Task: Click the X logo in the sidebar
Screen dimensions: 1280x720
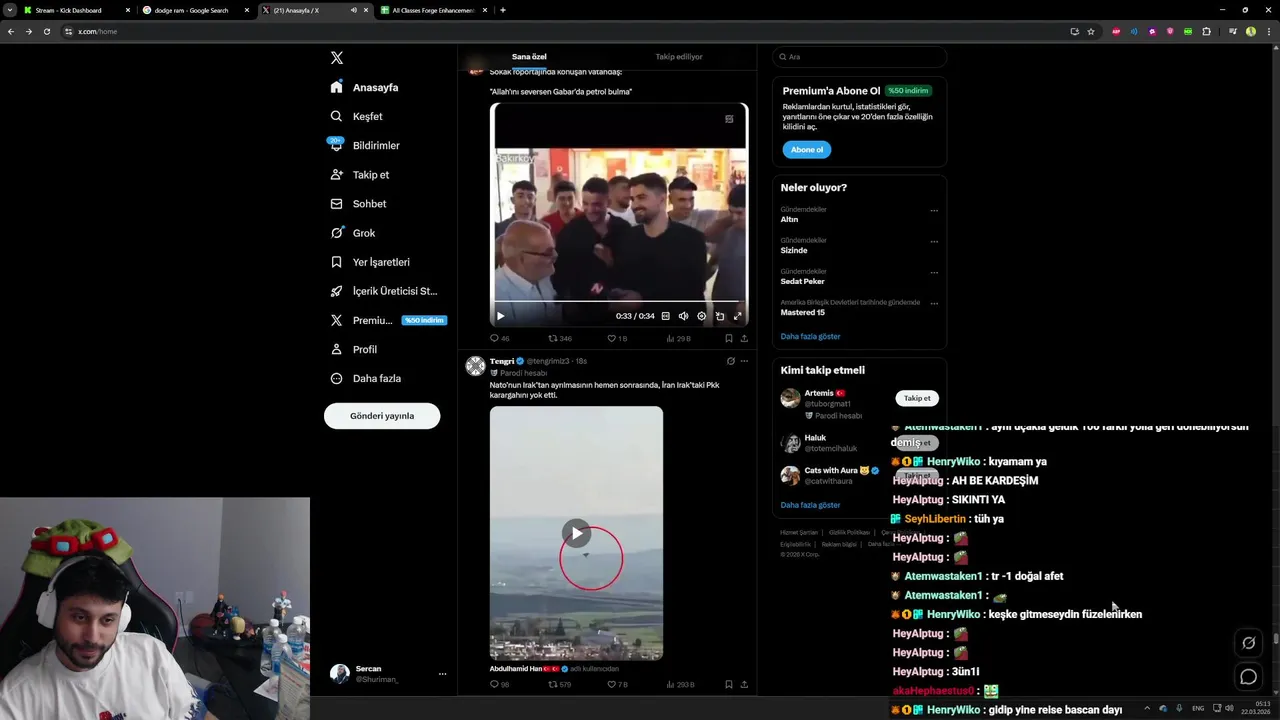Action: pyautogui.click(x=337, y=58)
